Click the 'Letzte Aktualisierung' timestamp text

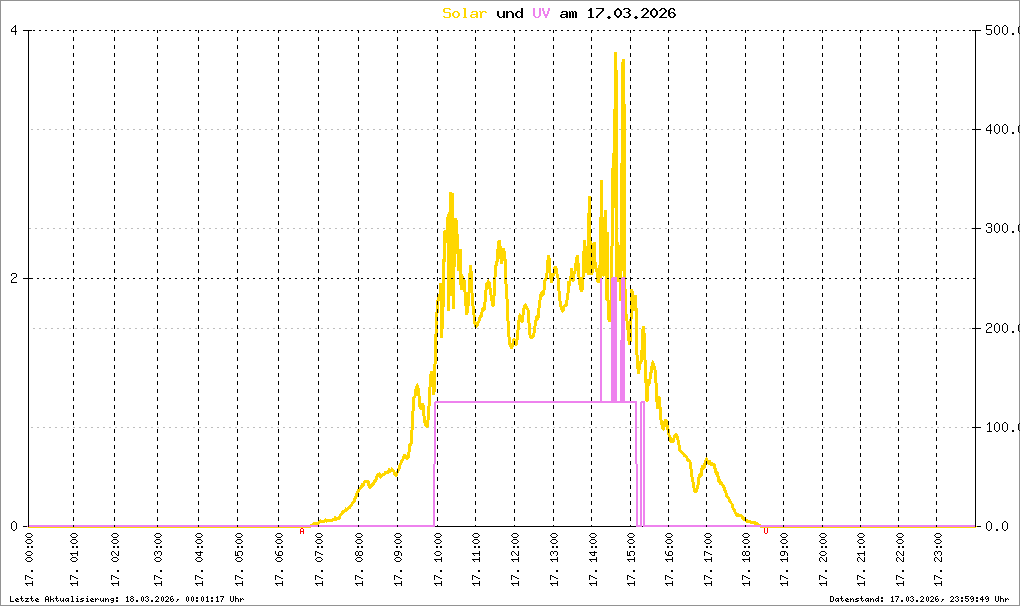click(x=127, y=599)
